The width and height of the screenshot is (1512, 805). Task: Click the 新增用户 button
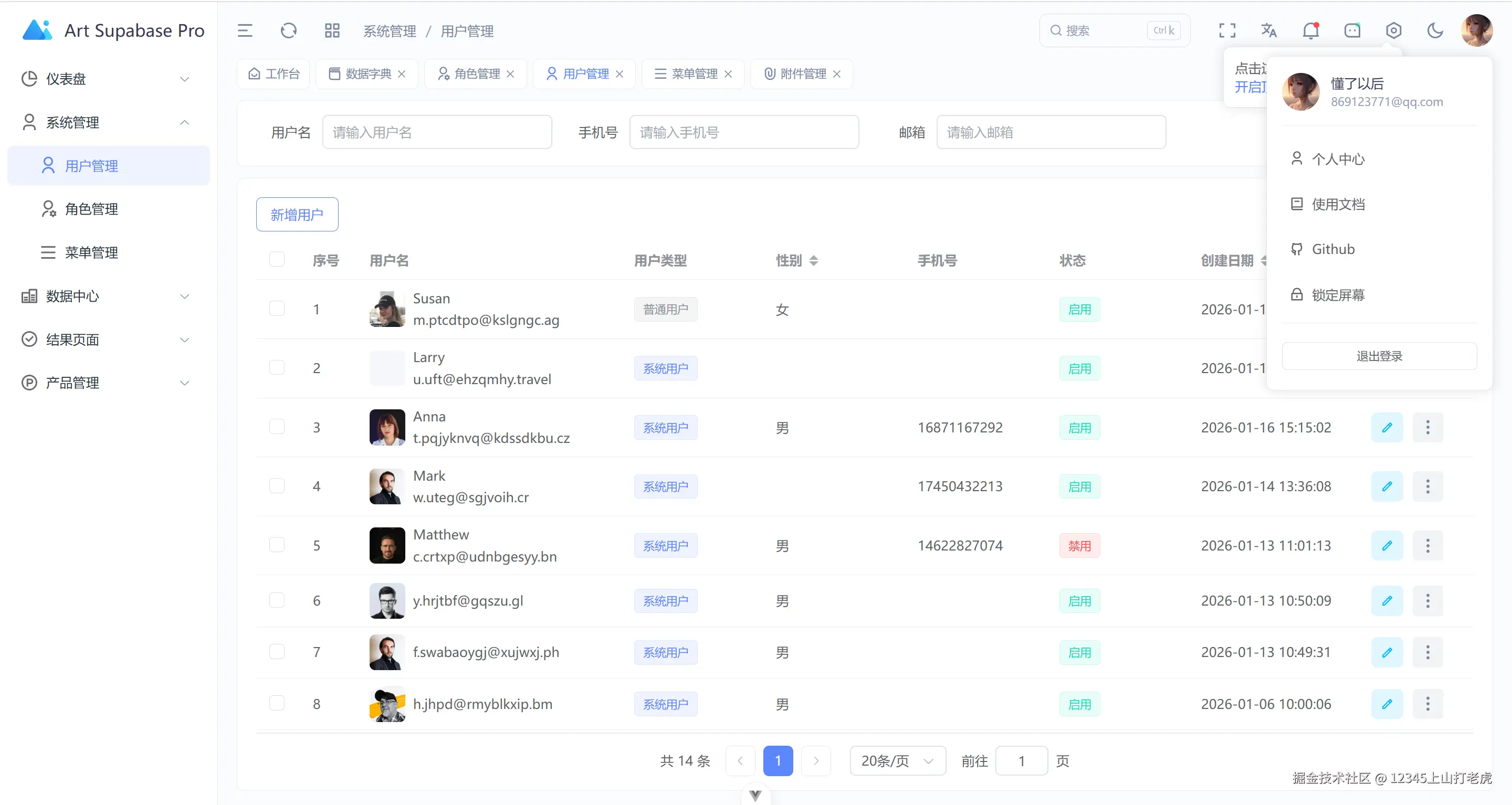pos(297,214)
